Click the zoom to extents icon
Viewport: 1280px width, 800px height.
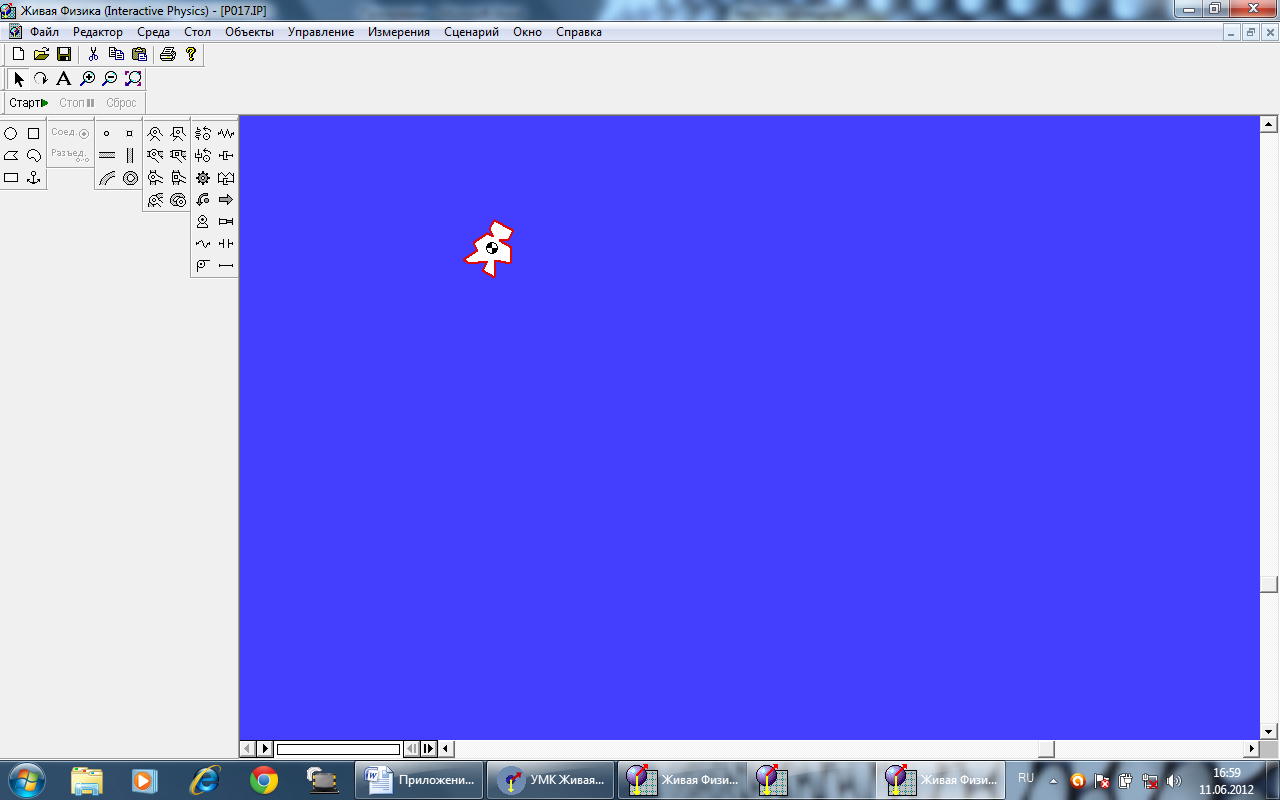(133, 78)
